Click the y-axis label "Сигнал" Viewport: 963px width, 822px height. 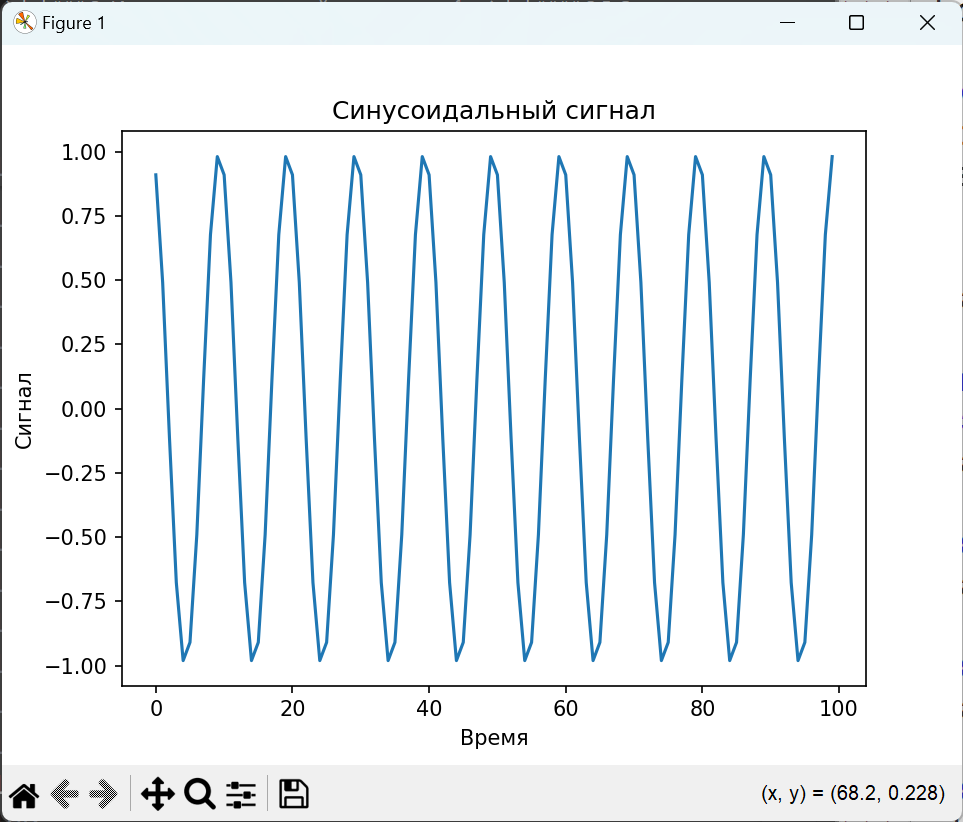pyautogui.click(x=25, y=409)
